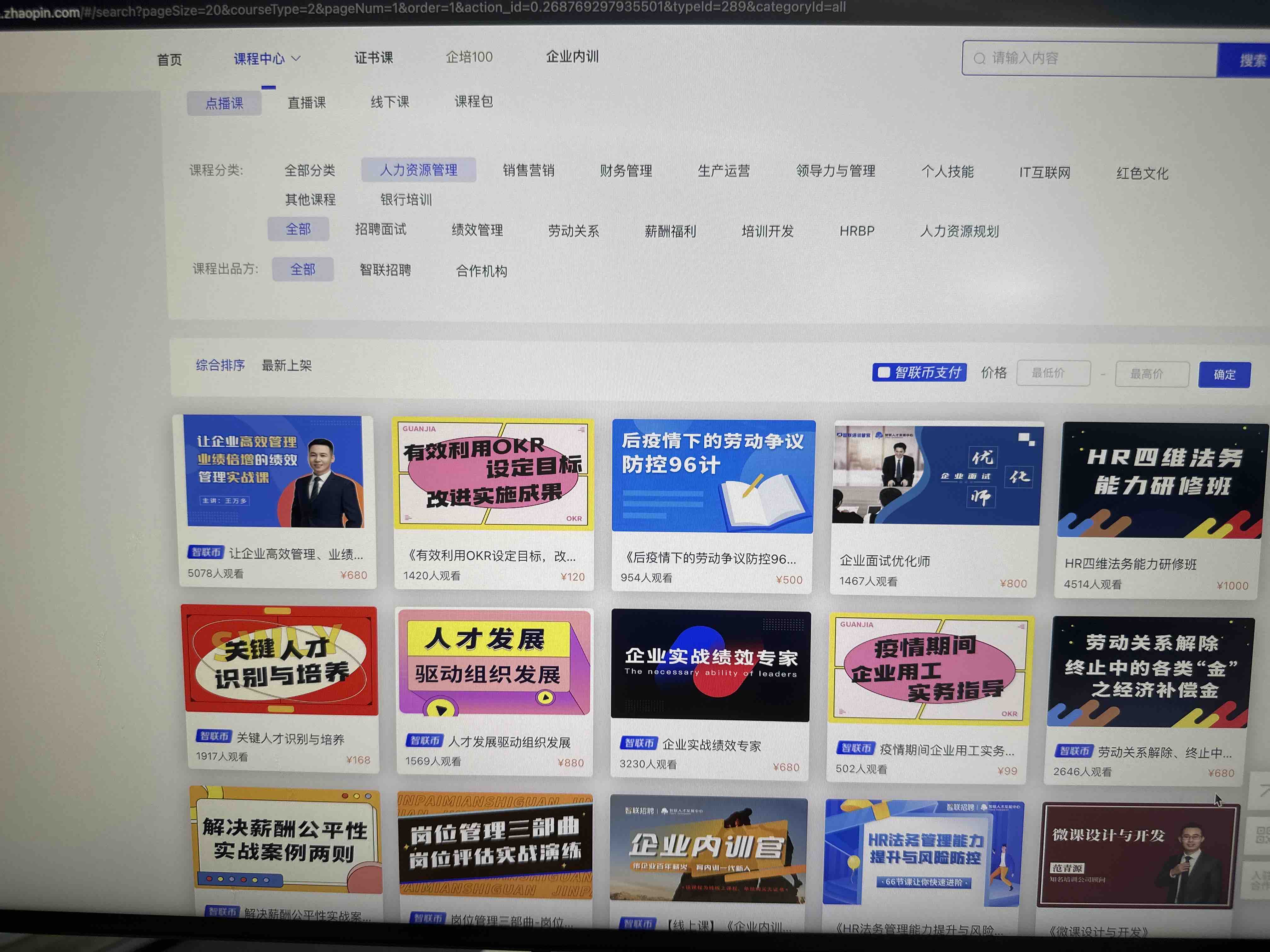
Task: Click the HR四维法务能力研修班 title text
Action: tap(1130, 564)
